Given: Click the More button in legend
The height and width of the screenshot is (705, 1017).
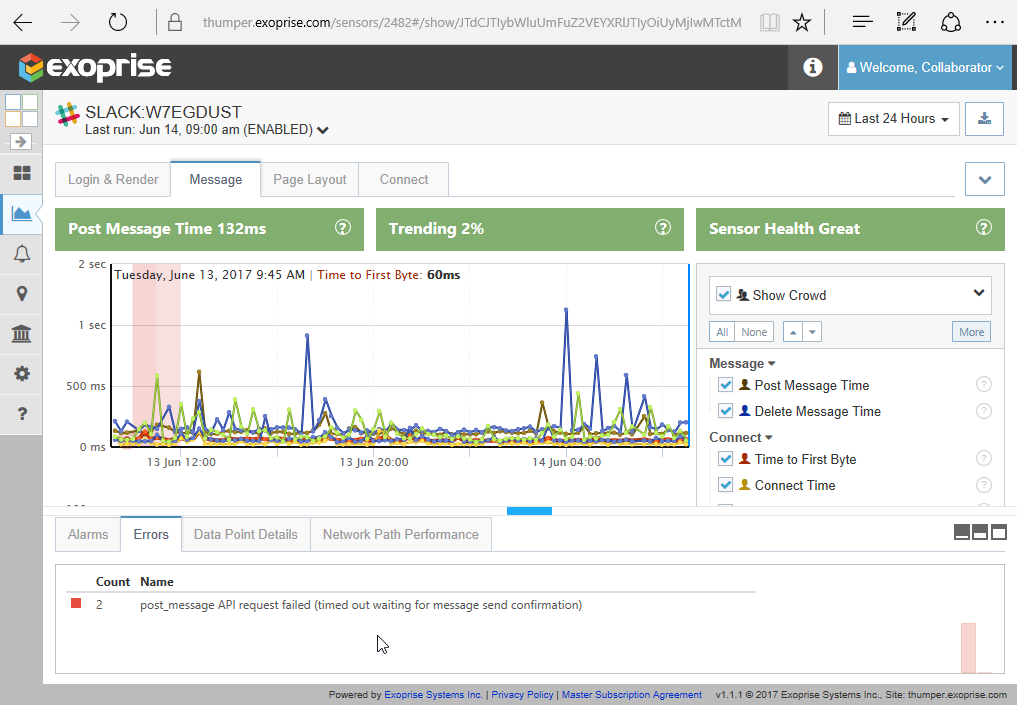Looking at the screenshot, I should pos(972,332).
